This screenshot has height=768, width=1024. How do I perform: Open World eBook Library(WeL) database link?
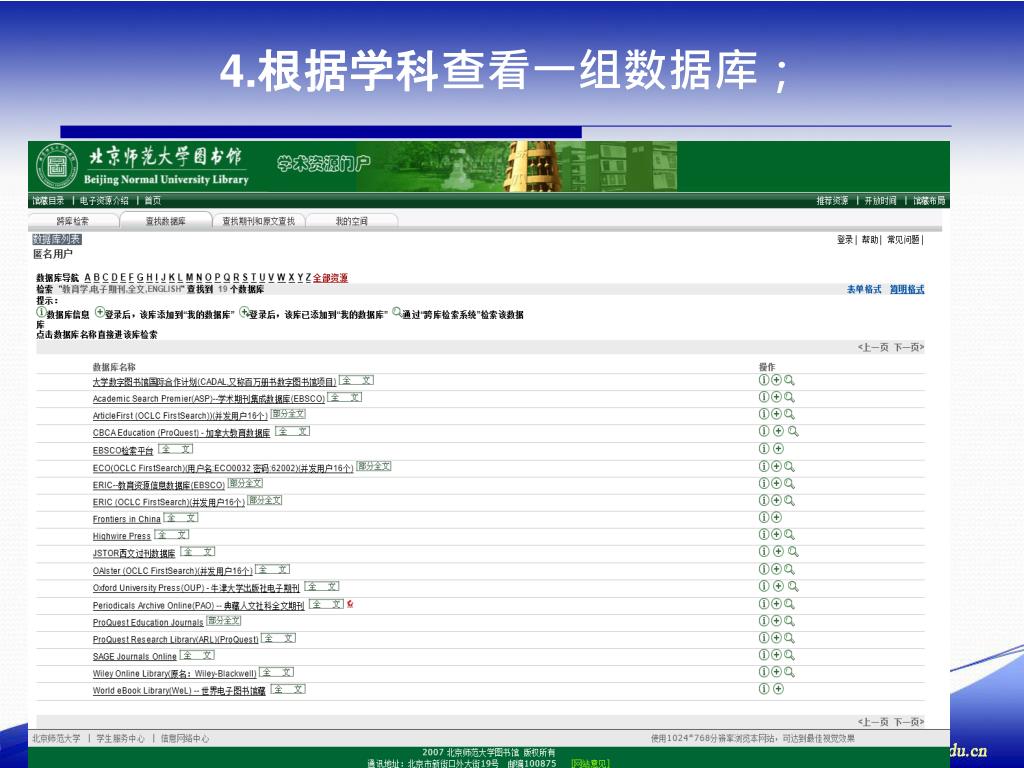pyautogui.click(x=179, y=690)
